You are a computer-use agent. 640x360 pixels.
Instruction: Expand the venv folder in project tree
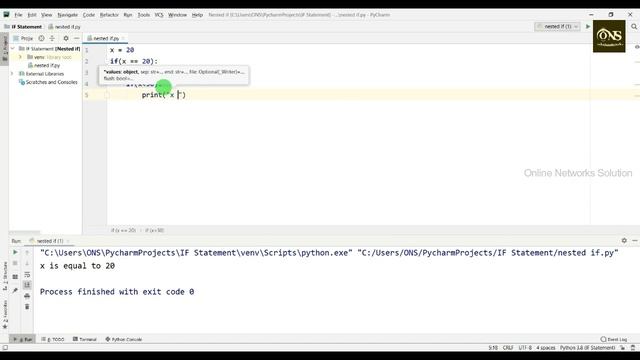pyautogui.click(x=20, y=57)
